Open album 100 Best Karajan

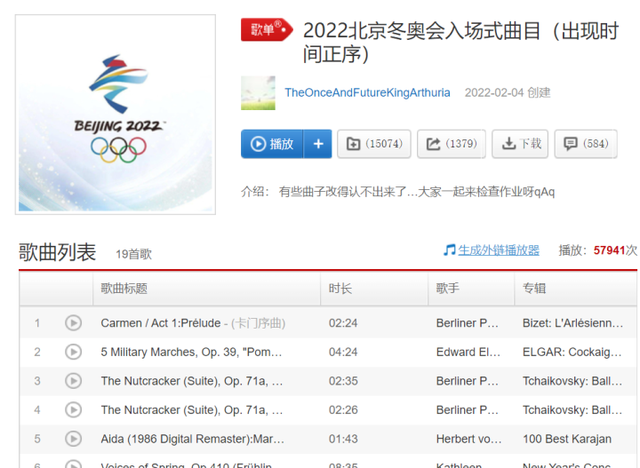567,439
